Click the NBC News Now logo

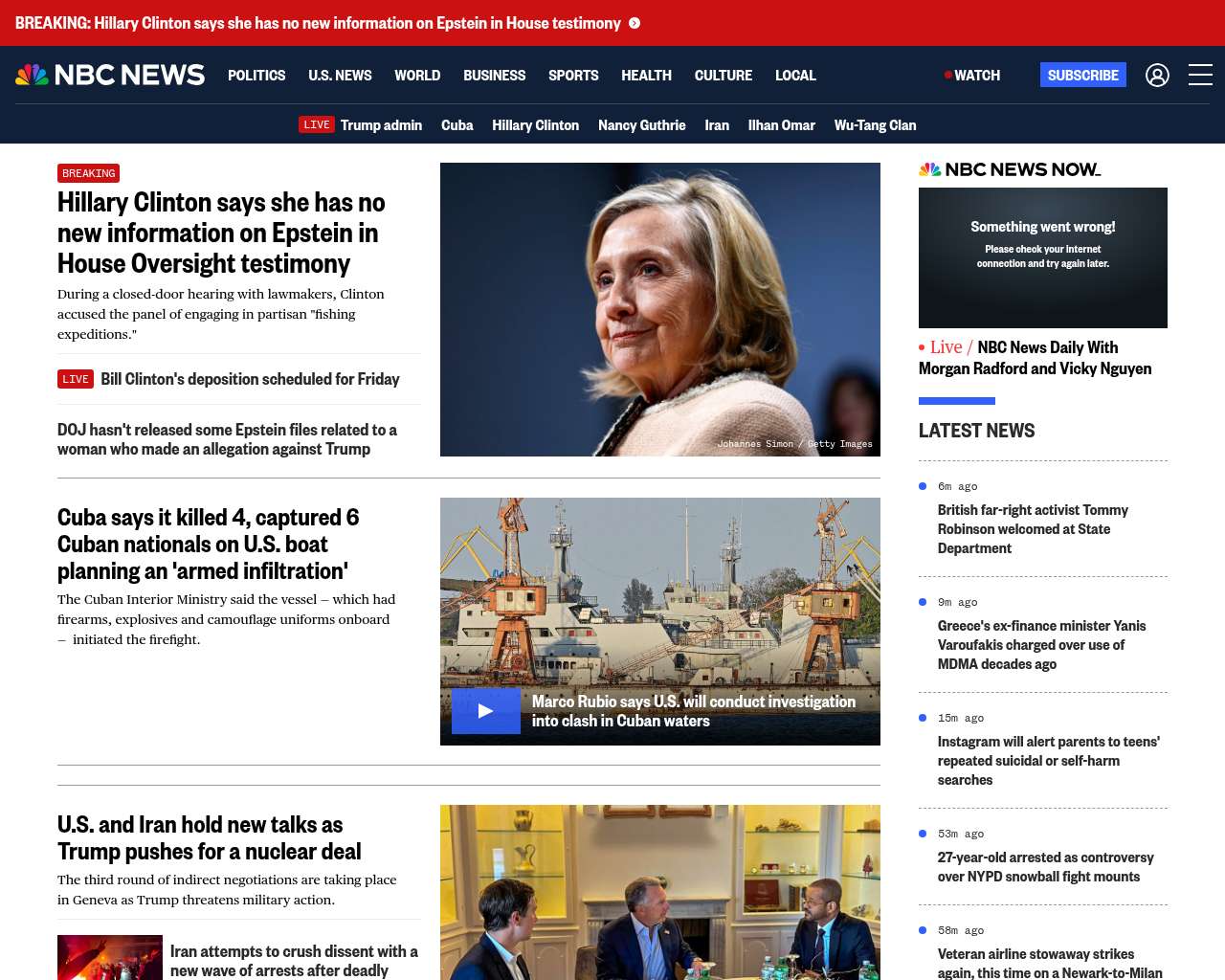[x=1010, y=169]
